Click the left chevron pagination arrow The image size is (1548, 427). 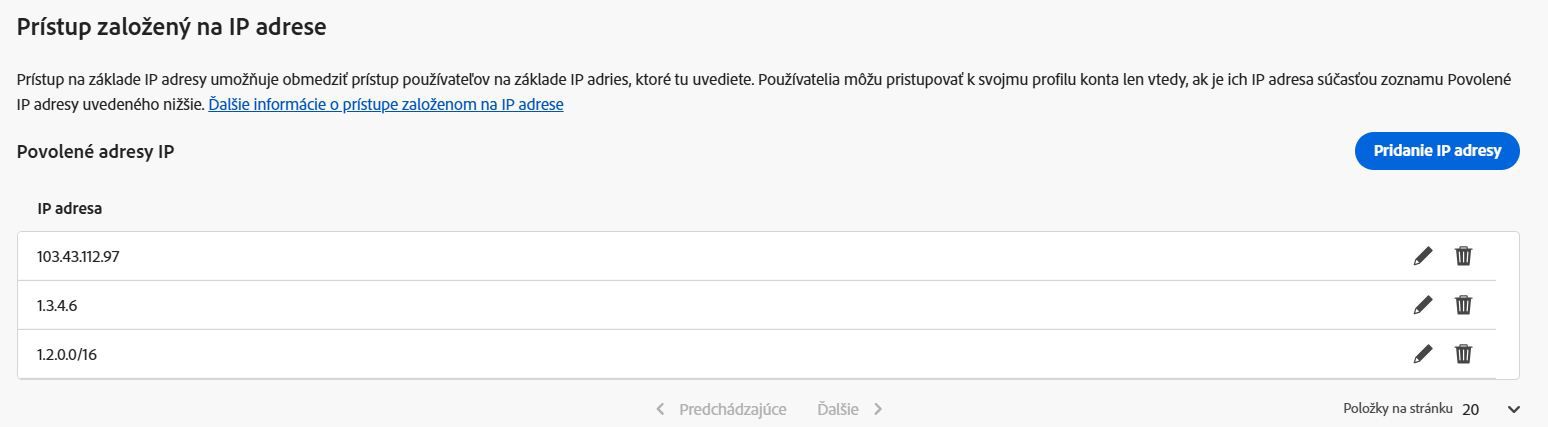(660, 409)
